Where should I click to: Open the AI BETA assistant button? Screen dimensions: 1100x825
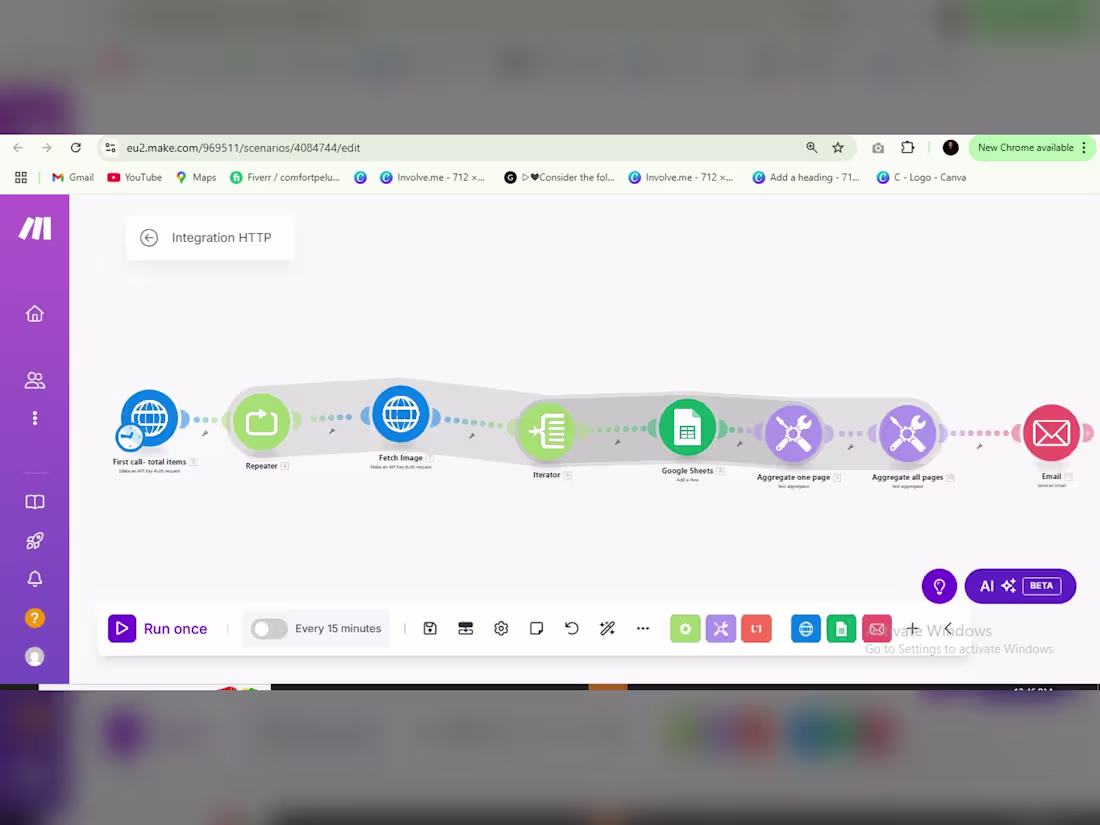click(x=1020, y=586)
